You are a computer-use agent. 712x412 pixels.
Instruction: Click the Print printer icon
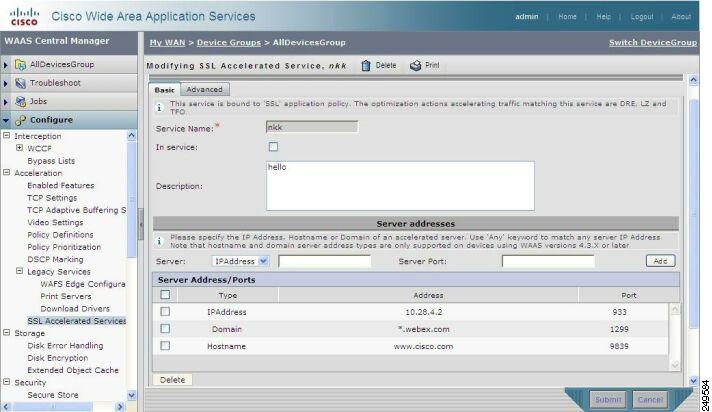point(415,65)
